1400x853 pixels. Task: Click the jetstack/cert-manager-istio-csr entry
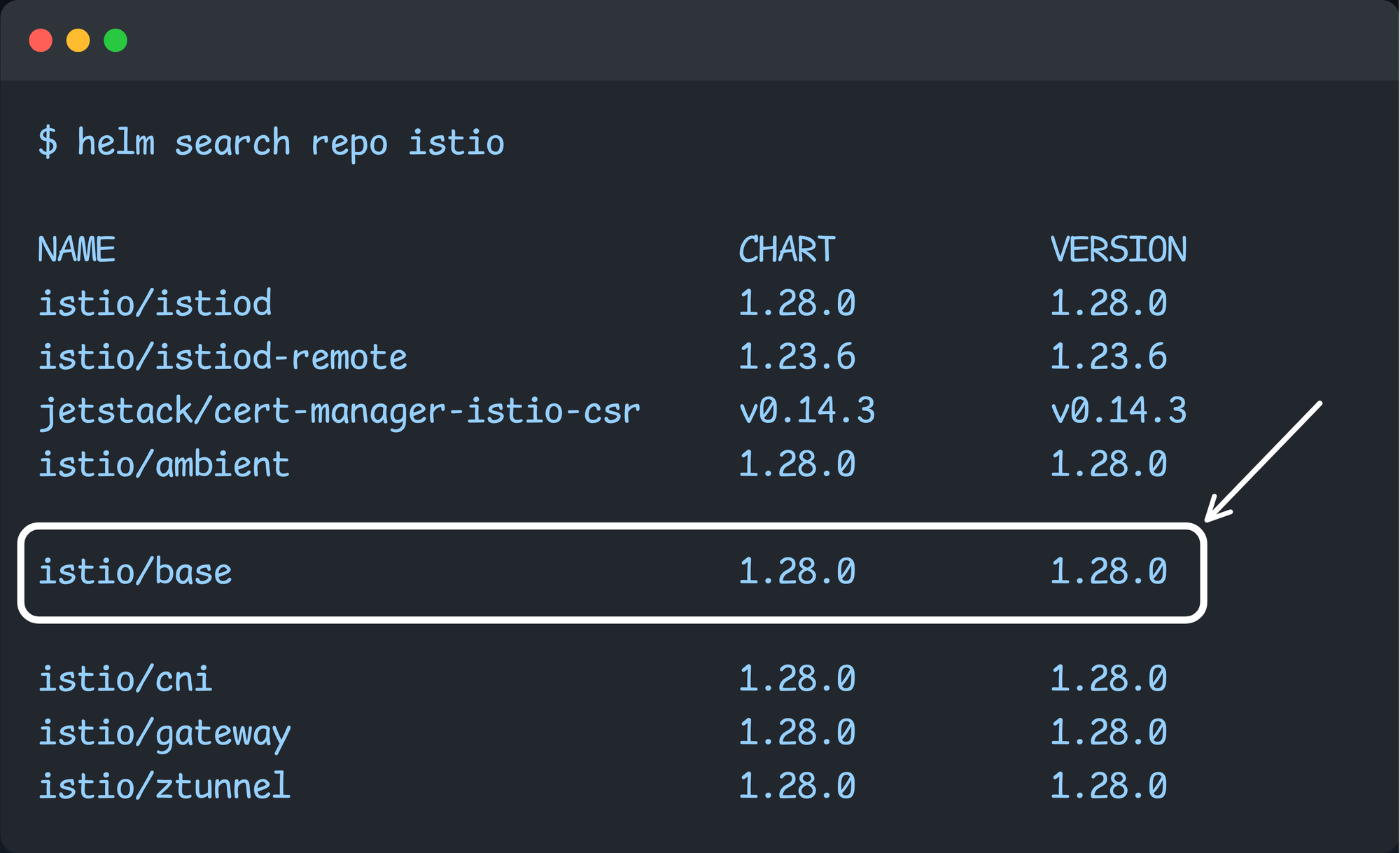coord(339,411)
